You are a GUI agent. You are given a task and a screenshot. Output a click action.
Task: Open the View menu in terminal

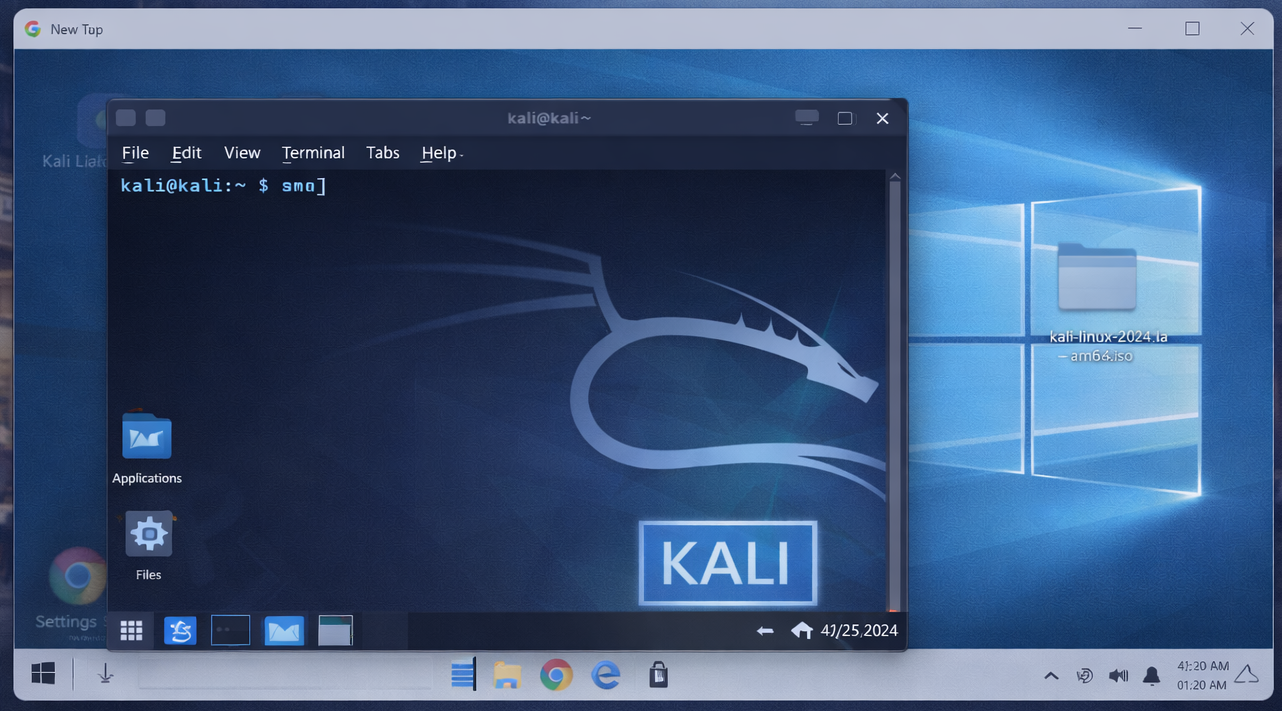(x=242, y=153)
